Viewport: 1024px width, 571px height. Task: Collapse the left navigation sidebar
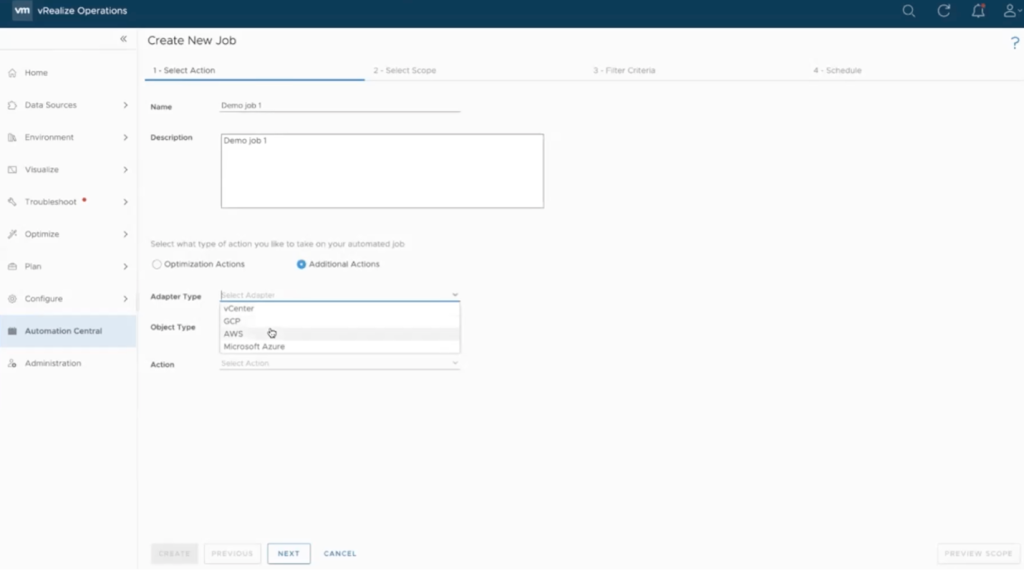123,39
